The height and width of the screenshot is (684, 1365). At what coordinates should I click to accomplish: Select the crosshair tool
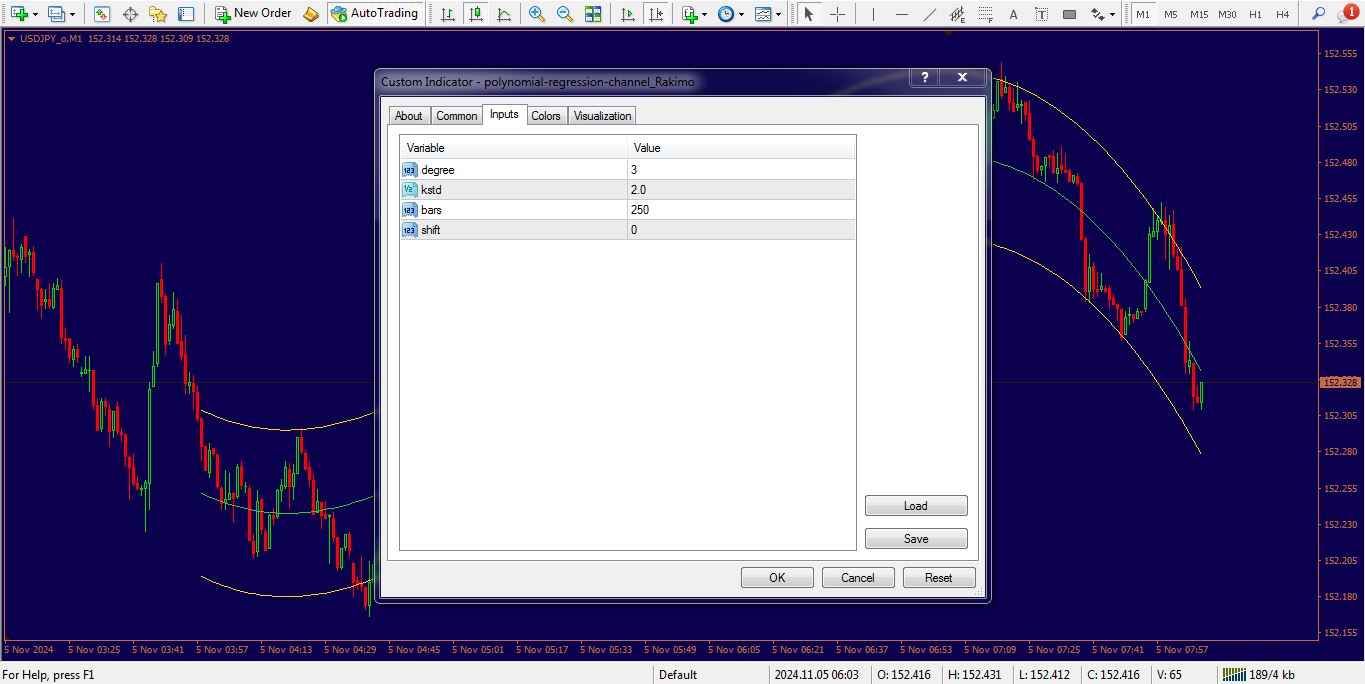point(837,14)
